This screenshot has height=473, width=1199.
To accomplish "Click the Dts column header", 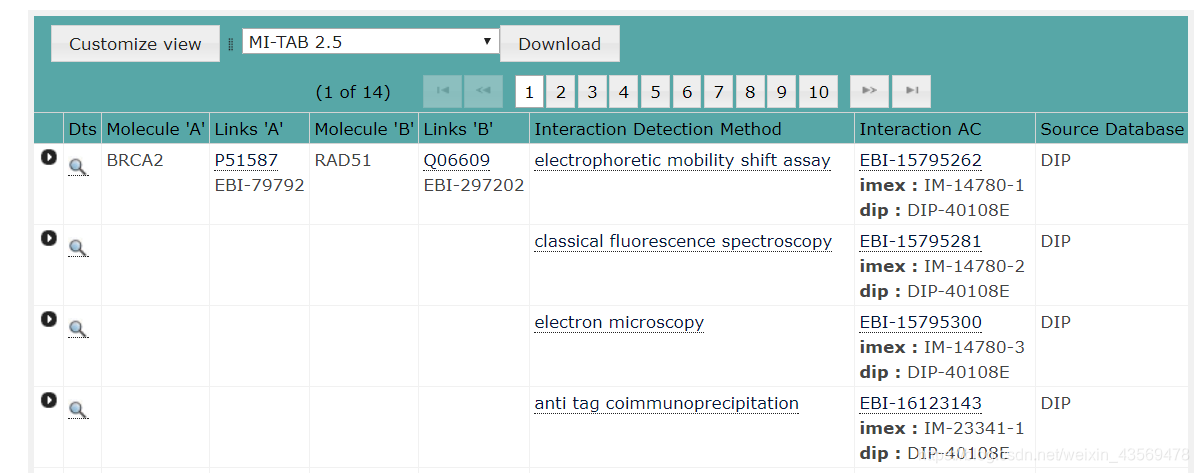I will pos(83,129).
